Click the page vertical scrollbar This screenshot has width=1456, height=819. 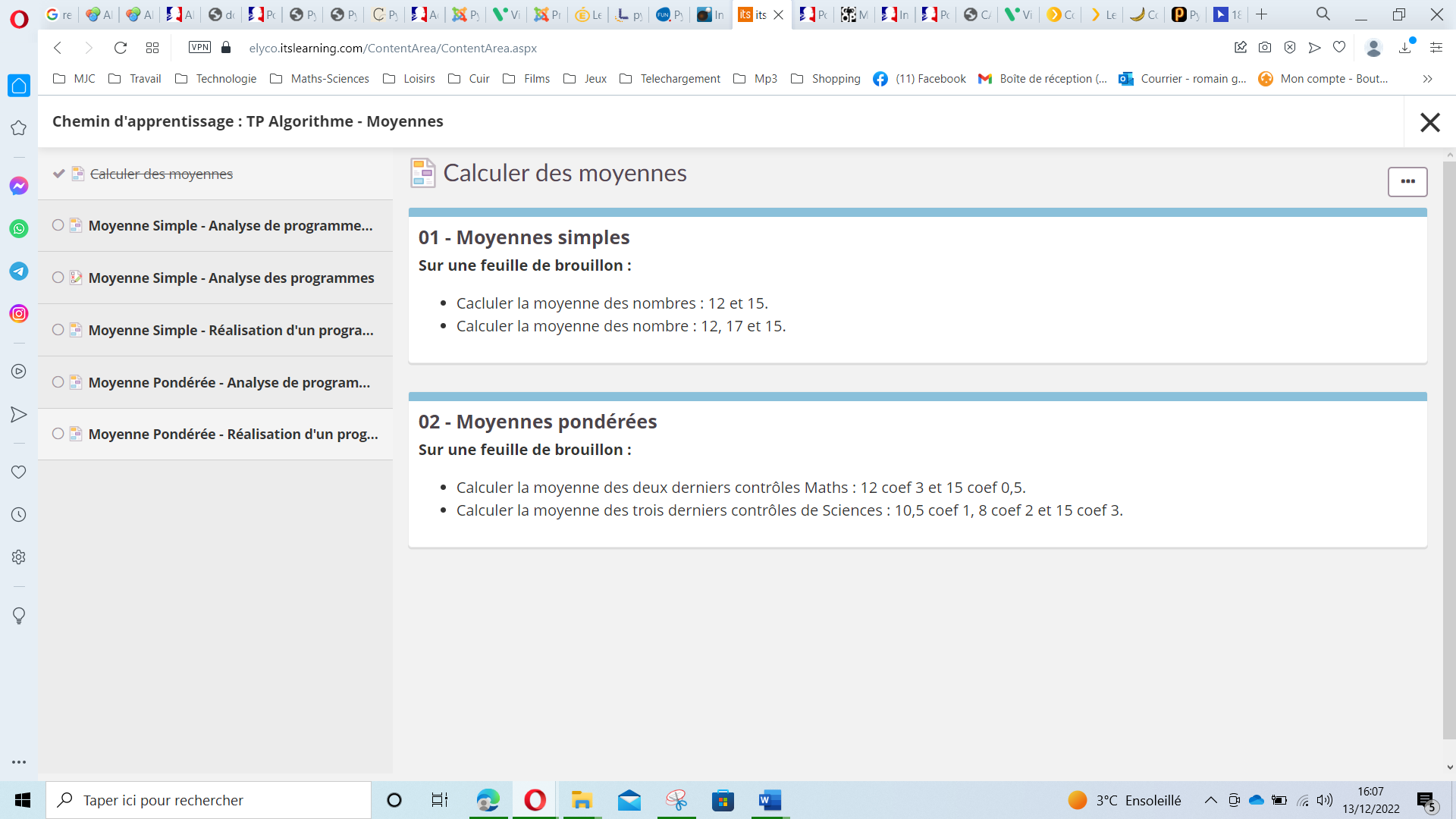pyautogui.click(x=1448, y=447)
